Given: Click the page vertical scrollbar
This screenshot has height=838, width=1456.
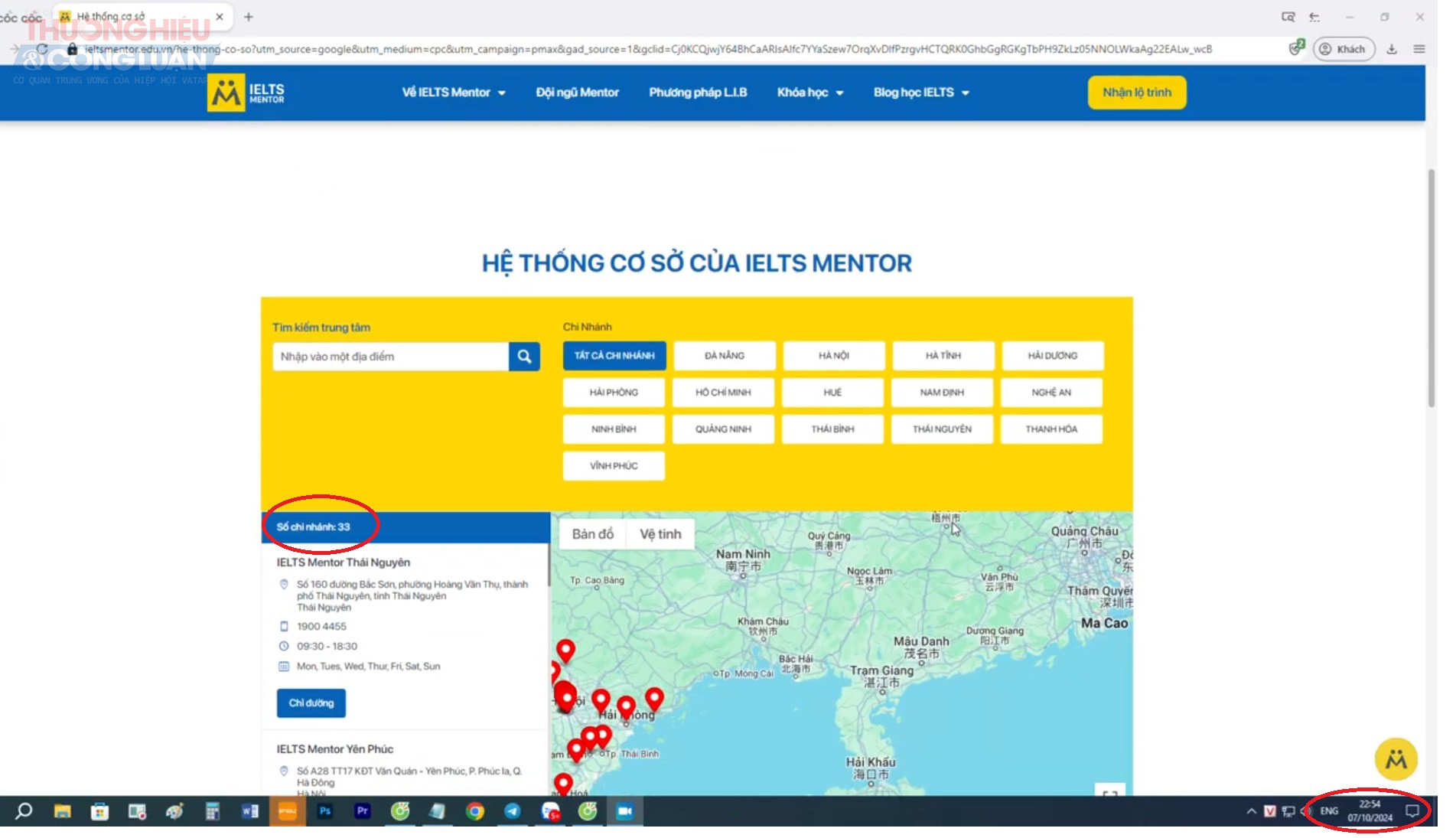Looking at the screenshot, I should [x=1431, y=288].
